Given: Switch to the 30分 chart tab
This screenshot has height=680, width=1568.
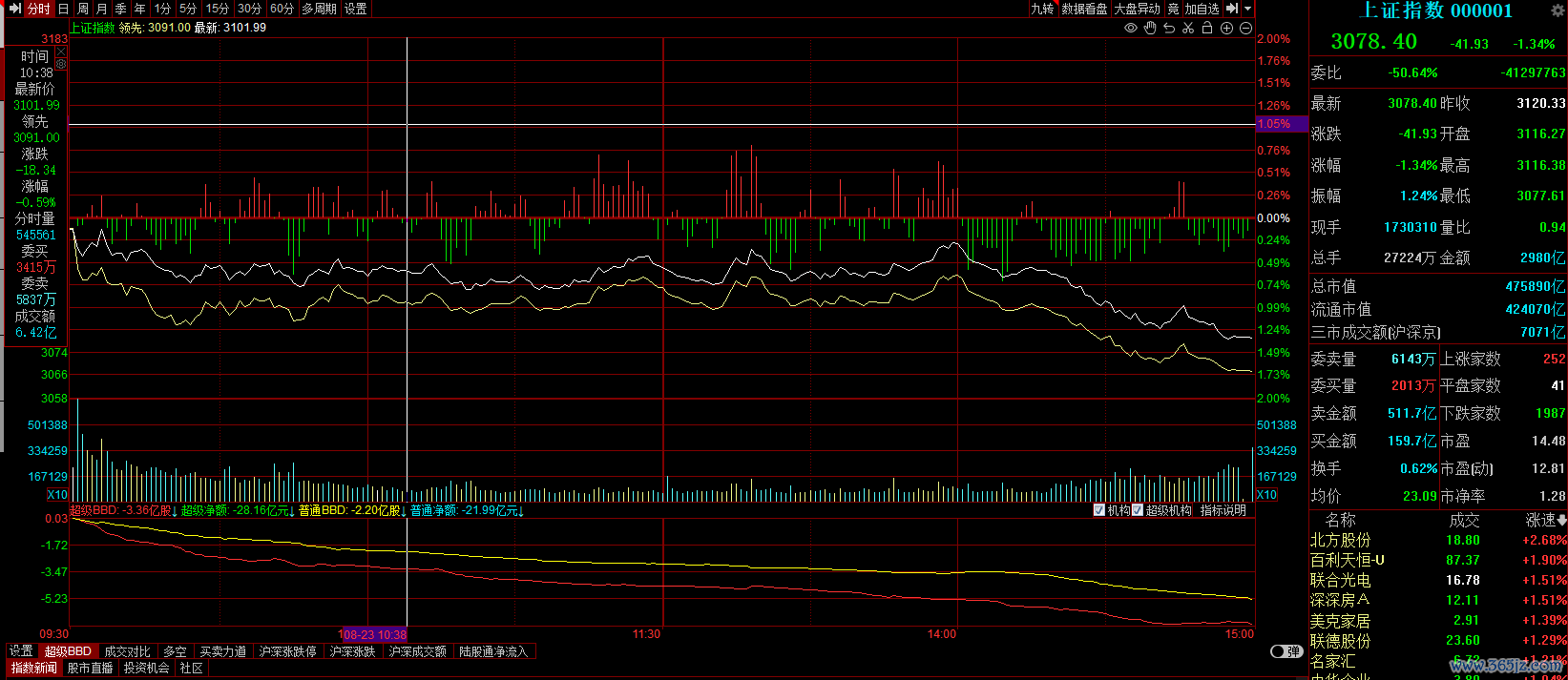Looking at the screenshot, I should pos(250,9).
